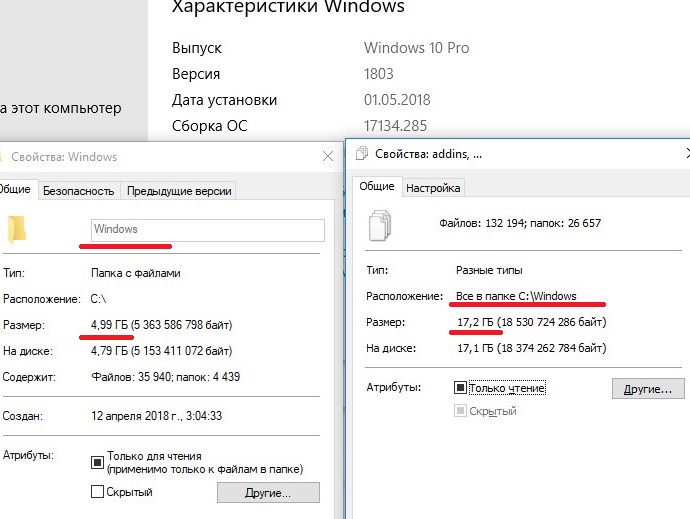The height and width of the screenshot is (519, 690).
Task: Switch to the "Безопасность" tab
Action: [79, 191]
